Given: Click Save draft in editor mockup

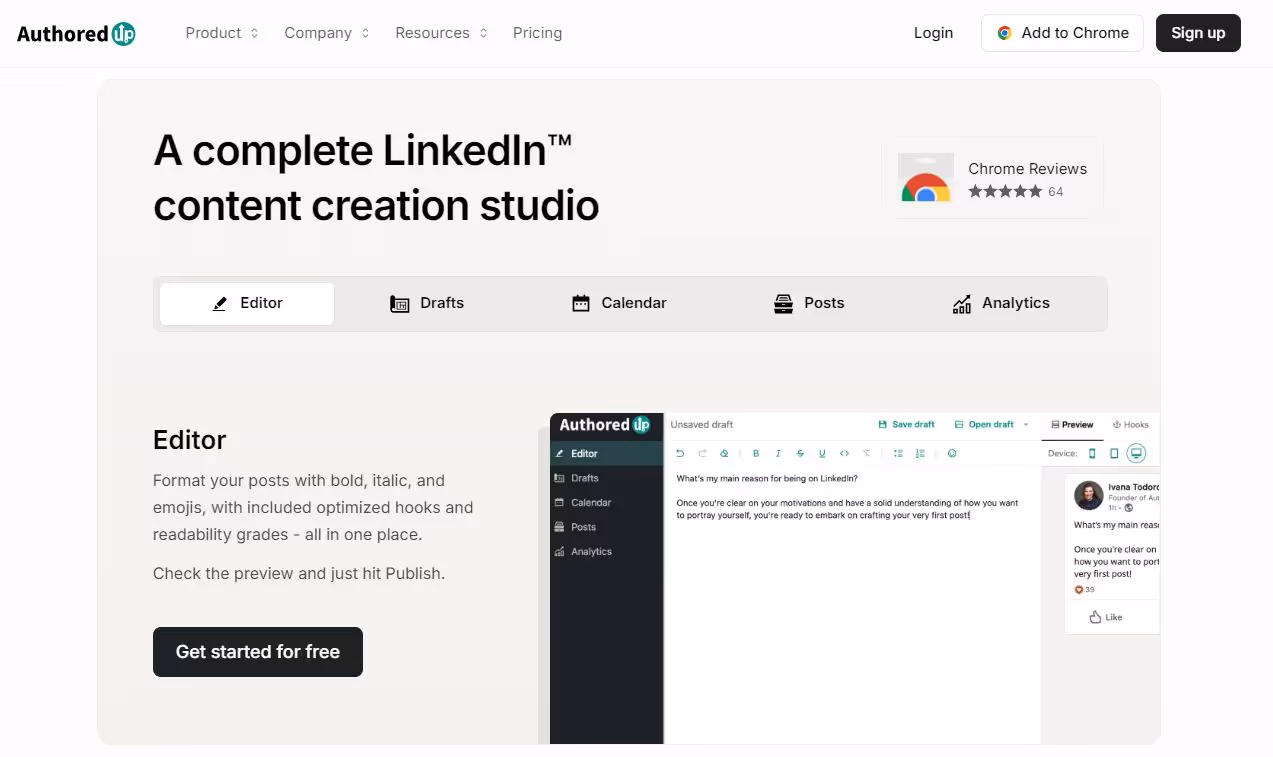Looking at the screenshot, I should point(906,425).
